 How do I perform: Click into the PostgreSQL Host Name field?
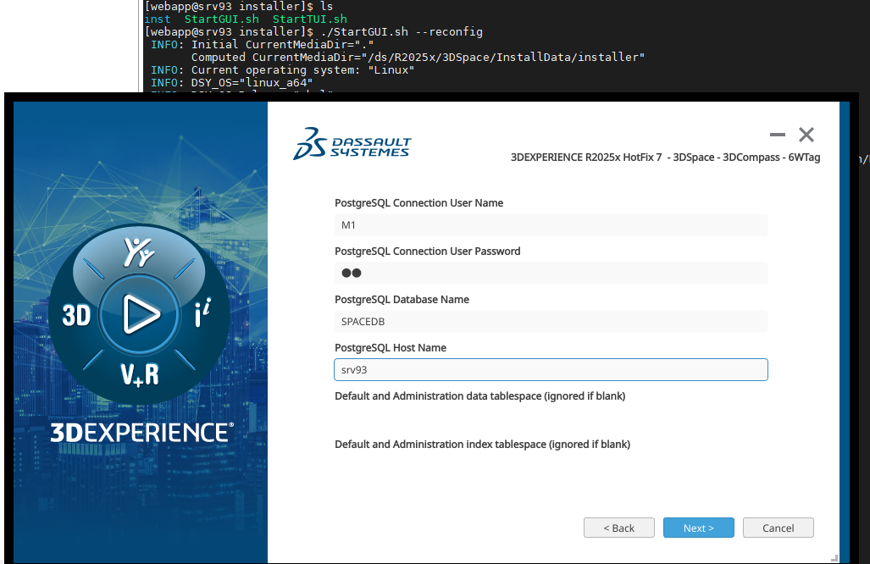[551, 370]
